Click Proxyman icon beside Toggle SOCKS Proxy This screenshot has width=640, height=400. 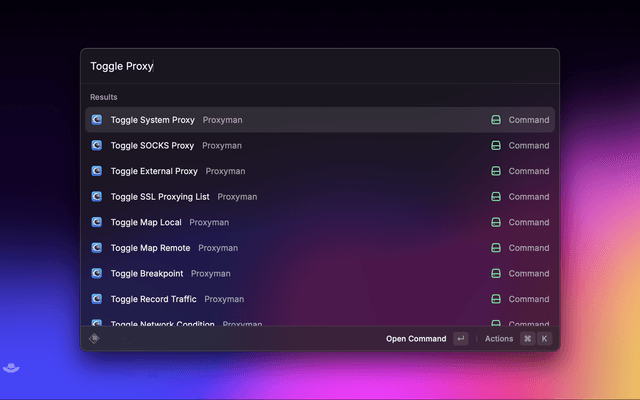coord(97,145)
